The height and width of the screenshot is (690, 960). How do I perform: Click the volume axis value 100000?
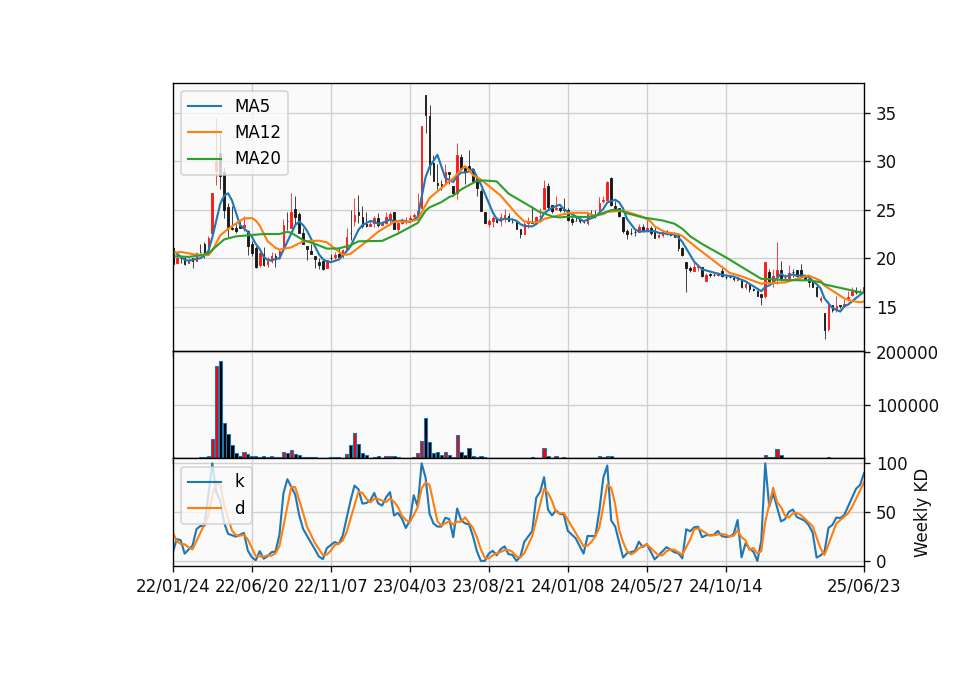click(907, 406)
